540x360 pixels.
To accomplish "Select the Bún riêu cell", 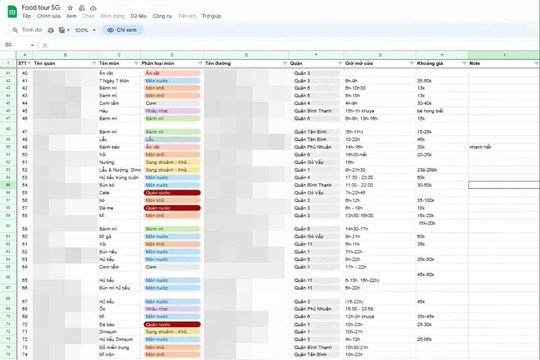I will (x=119, y=252).
